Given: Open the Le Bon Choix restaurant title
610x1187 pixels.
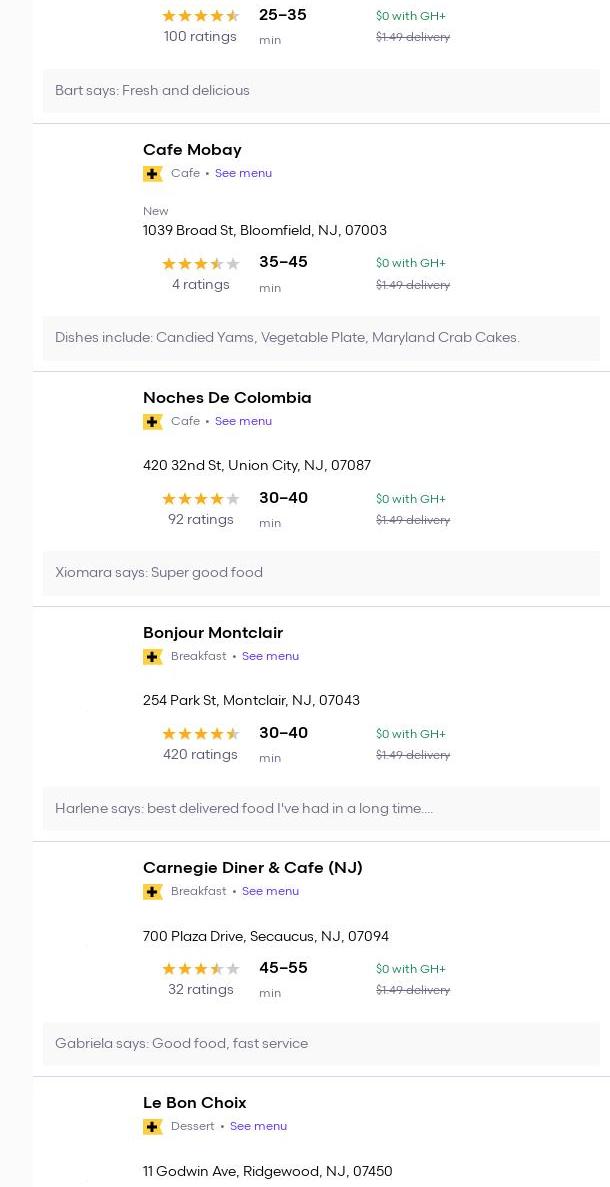Looking at the screenshot, I should (x=194, y=1103).
